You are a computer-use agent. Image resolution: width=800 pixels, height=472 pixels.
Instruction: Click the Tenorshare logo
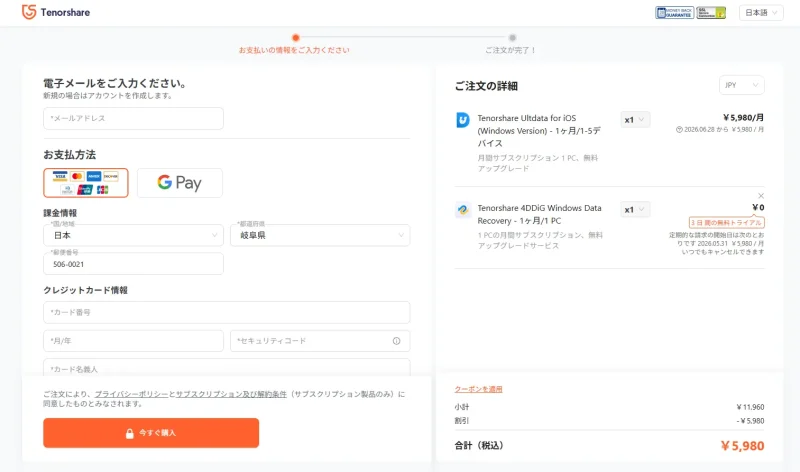(56, 12)
